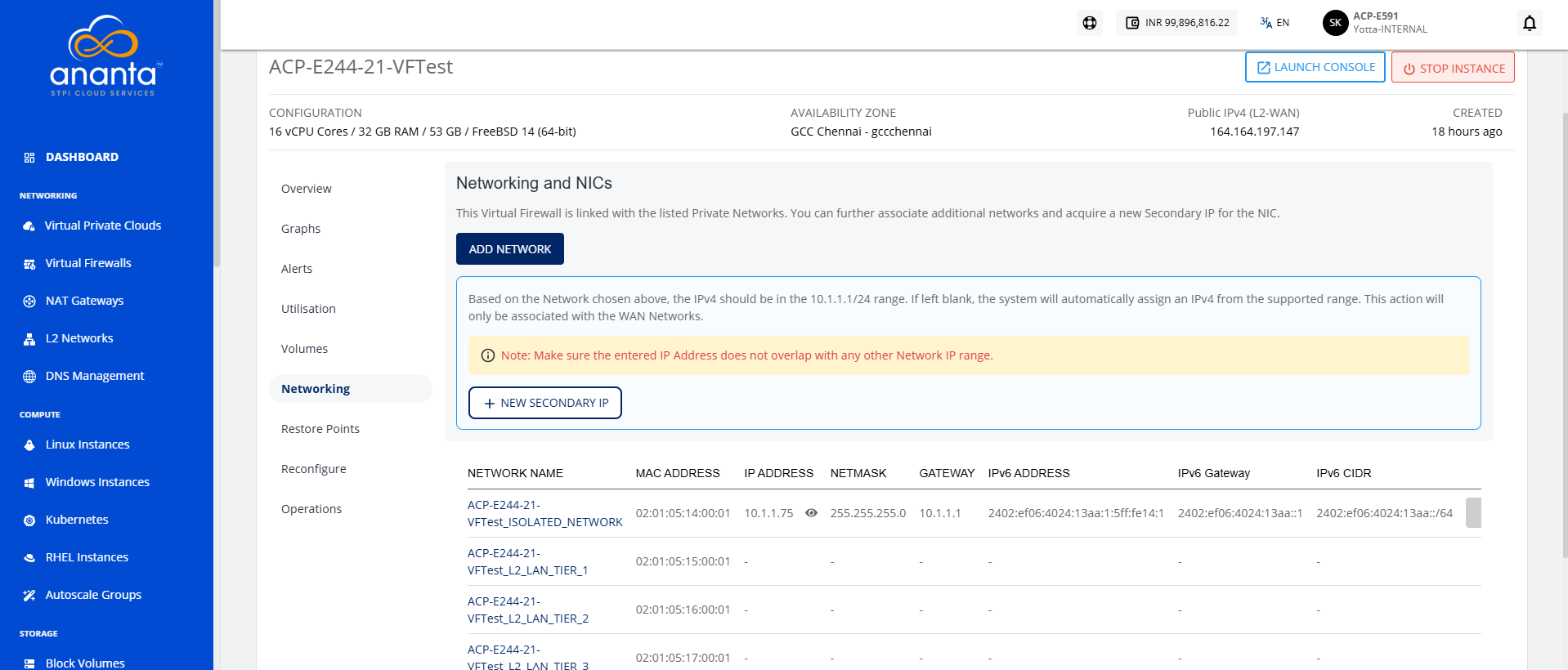Screen dimensions: 1568x670
Task: Click the Kubernetes icon
Action: coord(29,520)
